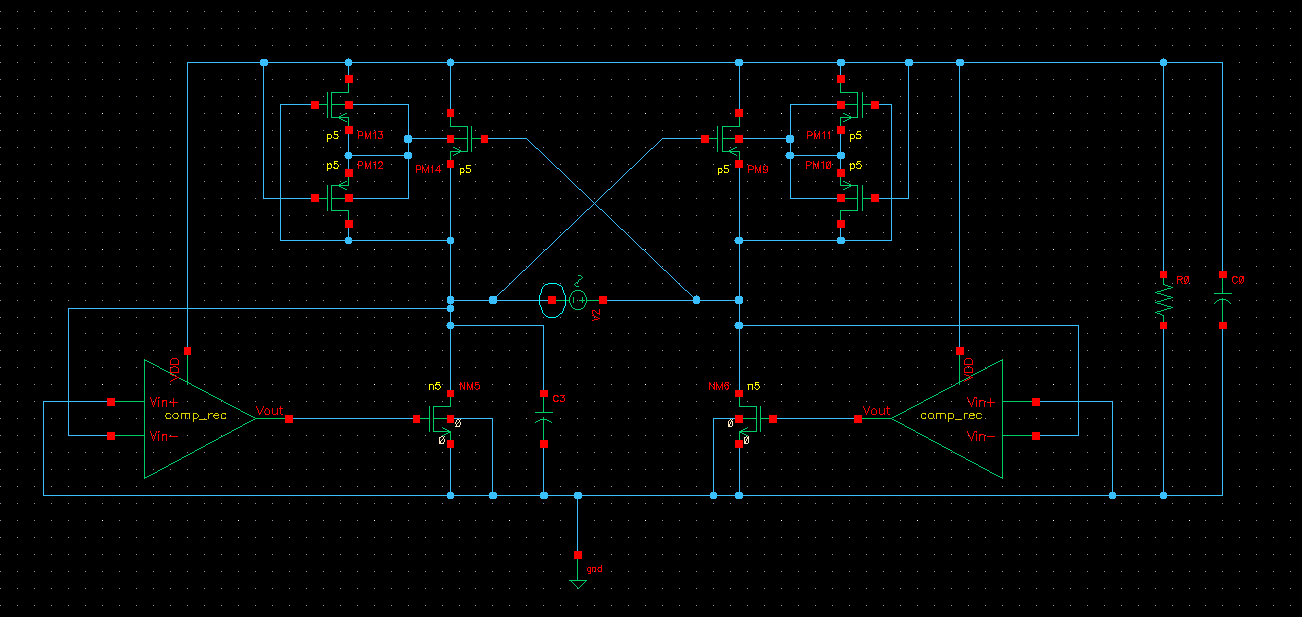The height and width of the screenshot is (617, 1302).
Task: Click the gate pin square of PM9
Action: pyautogui.click(x=704, y=139)
